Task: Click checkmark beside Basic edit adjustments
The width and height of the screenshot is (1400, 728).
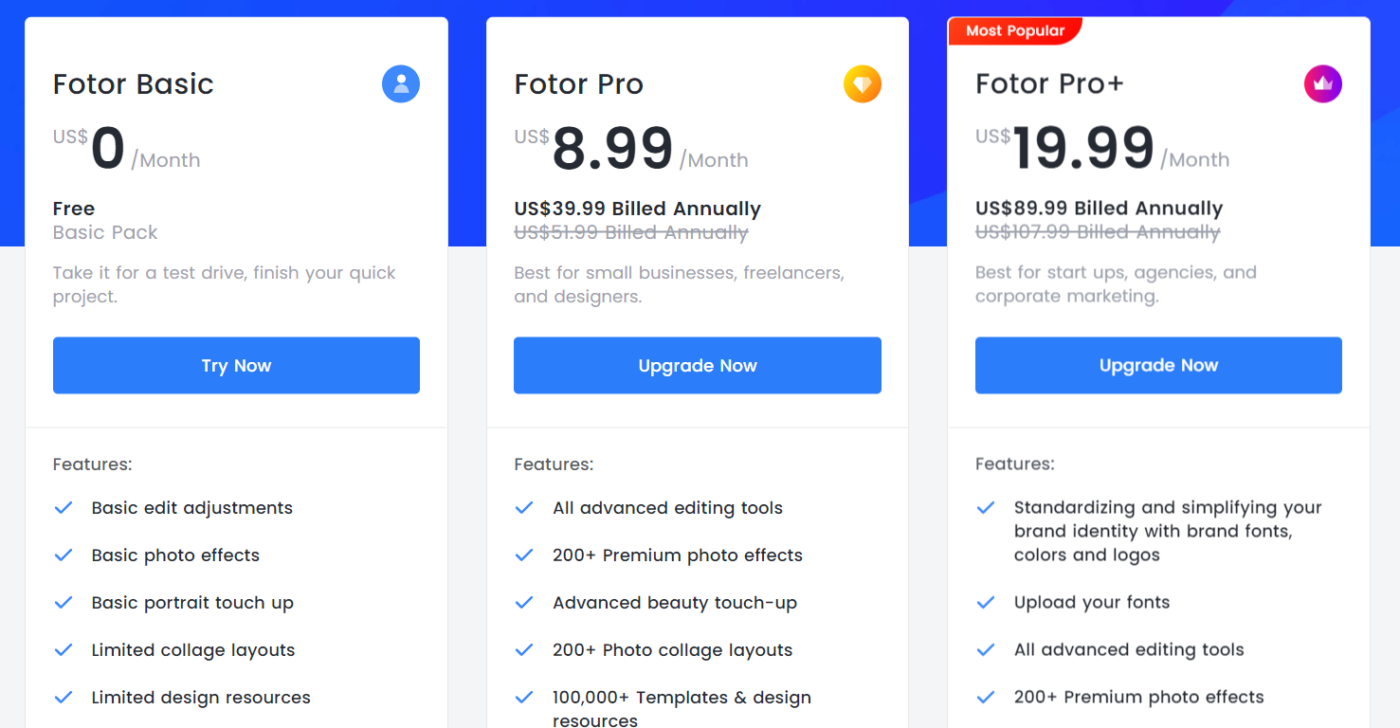Action: click(63, 508)
